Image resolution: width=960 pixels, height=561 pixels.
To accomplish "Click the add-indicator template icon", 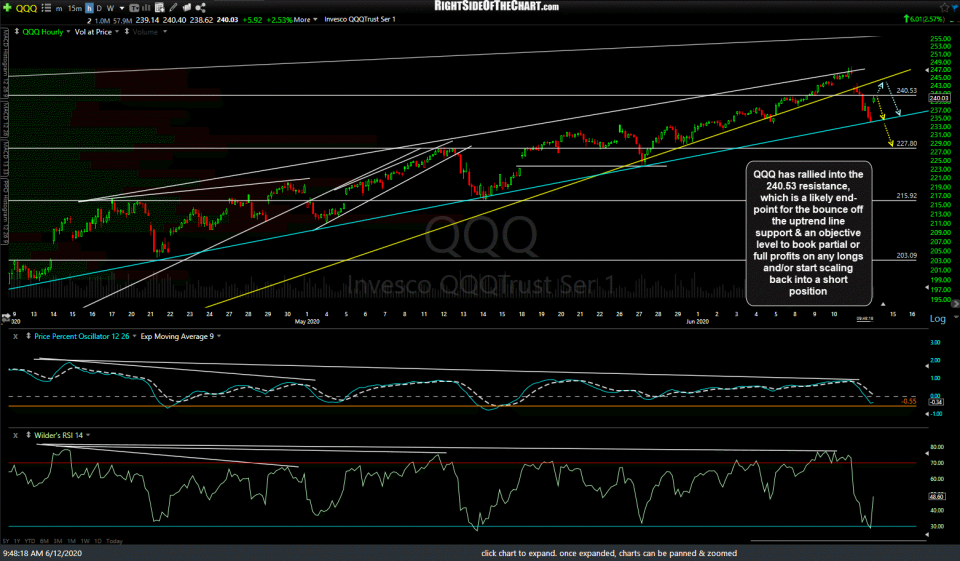I will (x=160, y=8).
